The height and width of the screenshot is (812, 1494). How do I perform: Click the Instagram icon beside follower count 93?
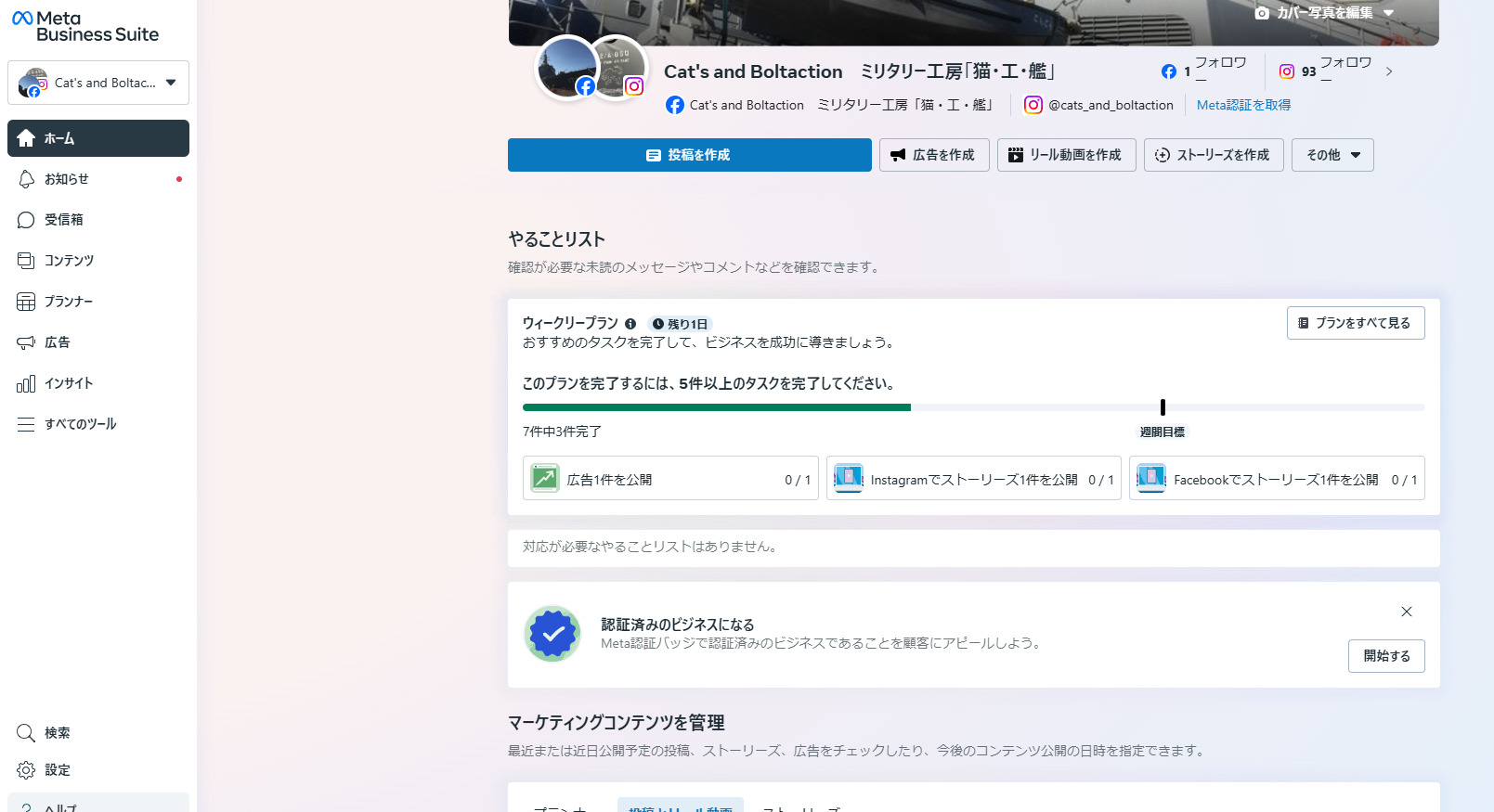click(1287, 71)
